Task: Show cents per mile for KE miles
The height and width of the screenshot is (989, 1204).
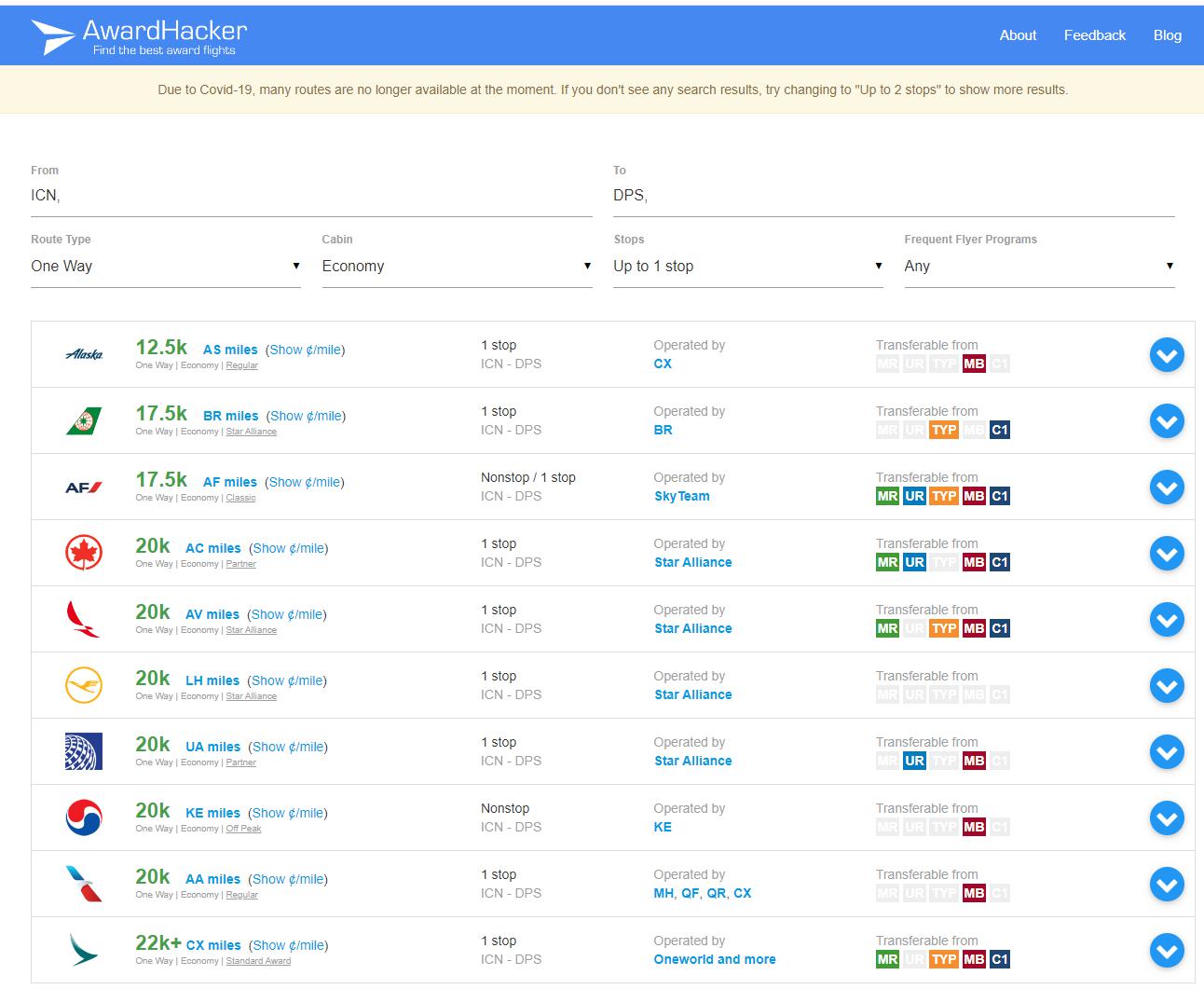Action: click(x=288, y=813)
